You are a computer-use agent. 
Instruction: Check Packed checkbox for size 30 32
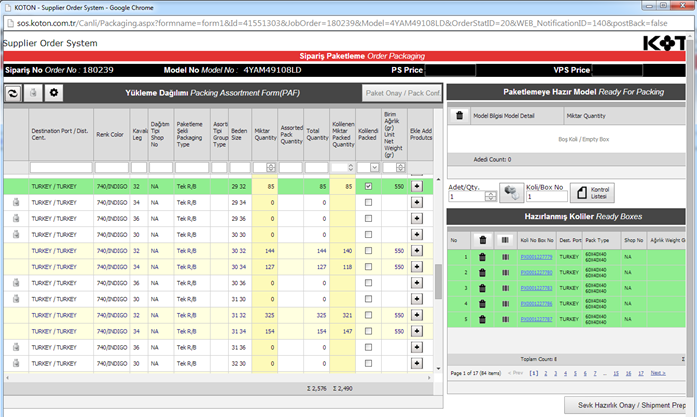pyautogui.click(x=368, y=251)
